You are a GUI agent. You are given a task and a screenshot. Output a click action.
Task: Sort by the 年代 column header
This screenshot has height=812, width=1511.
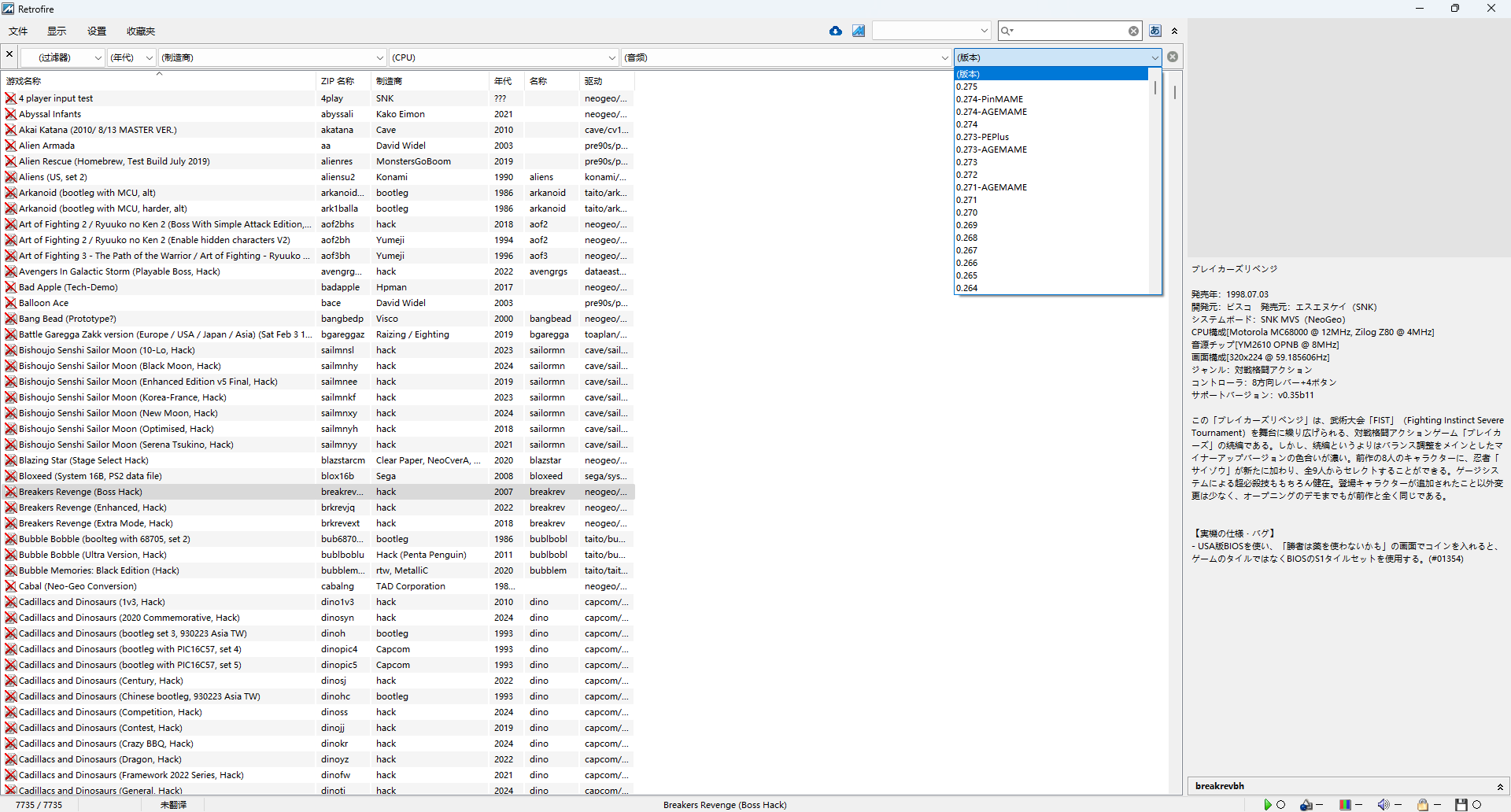pyautogui.click(x=507, y=81)
